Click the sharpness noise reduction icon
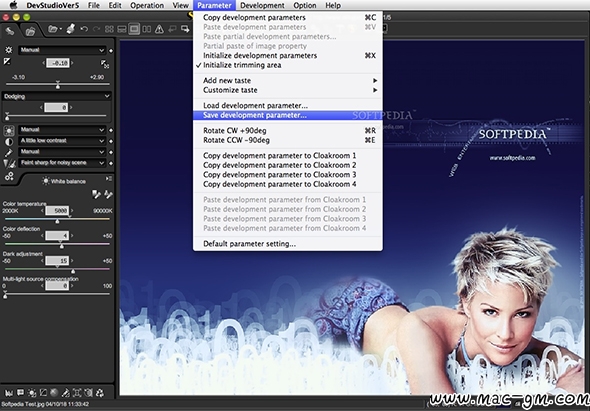The height and width of the screenshot is (411, 590). (9, 163)
